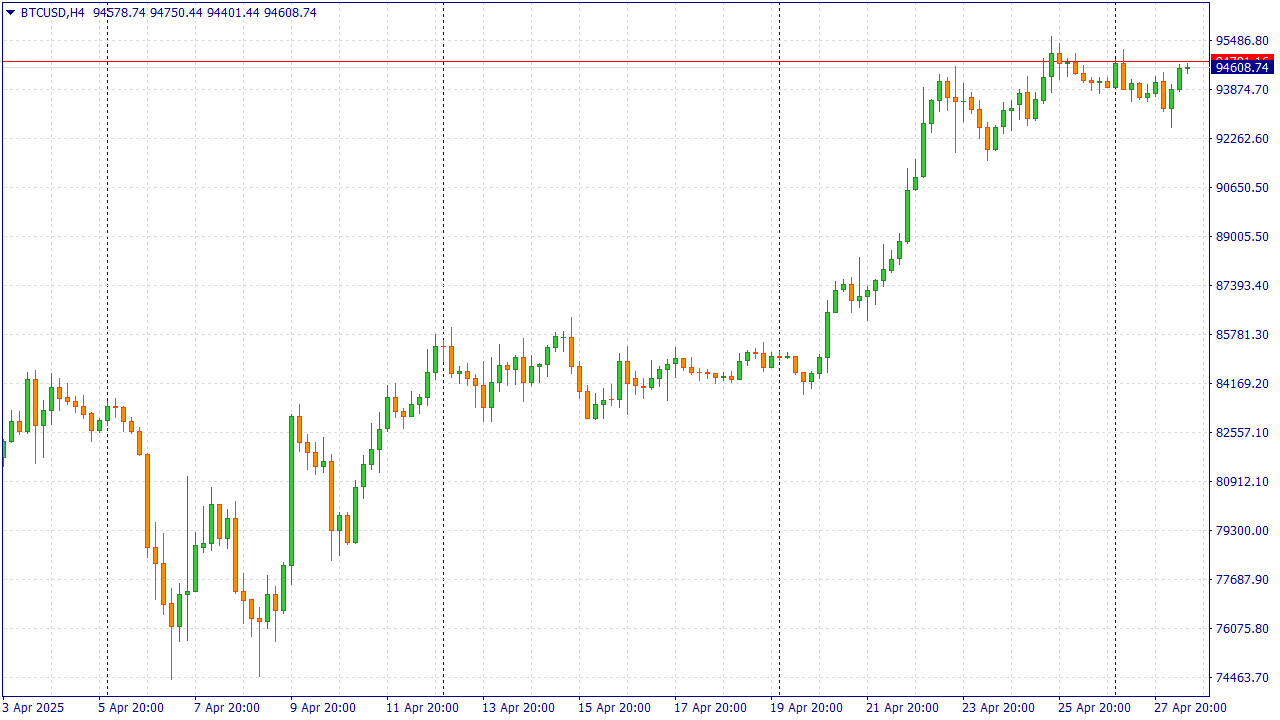Select the 84169.20 price level label
Image resolution: width=1280 pixels, height=720 pixels.
(x=1241, y=384)
